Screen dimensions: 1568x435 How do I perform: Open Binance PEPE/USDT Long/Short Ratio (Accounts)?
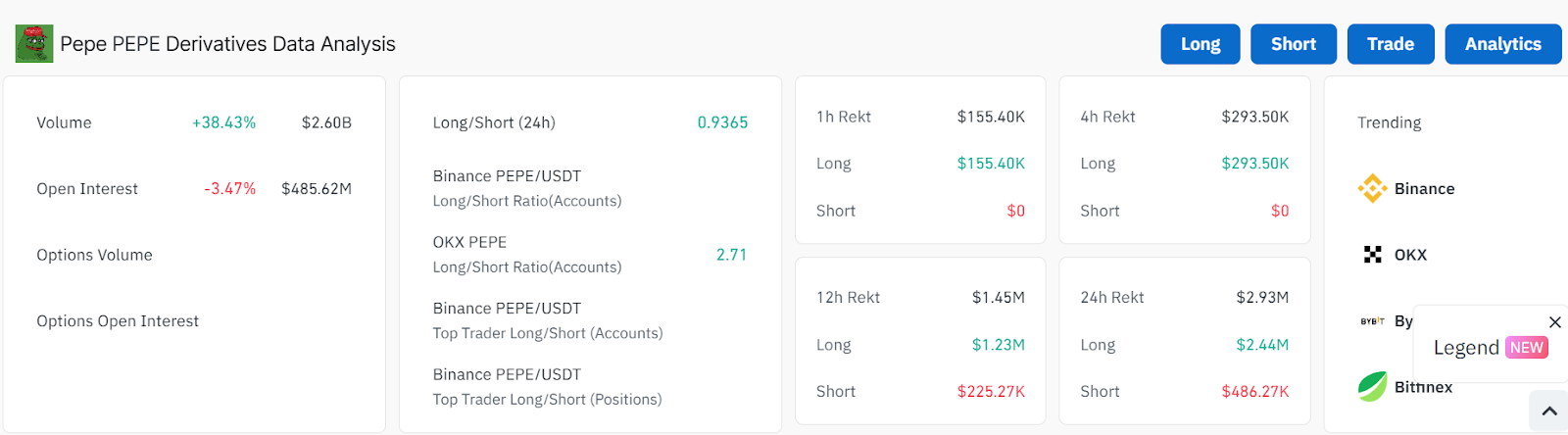coord(590,188)
